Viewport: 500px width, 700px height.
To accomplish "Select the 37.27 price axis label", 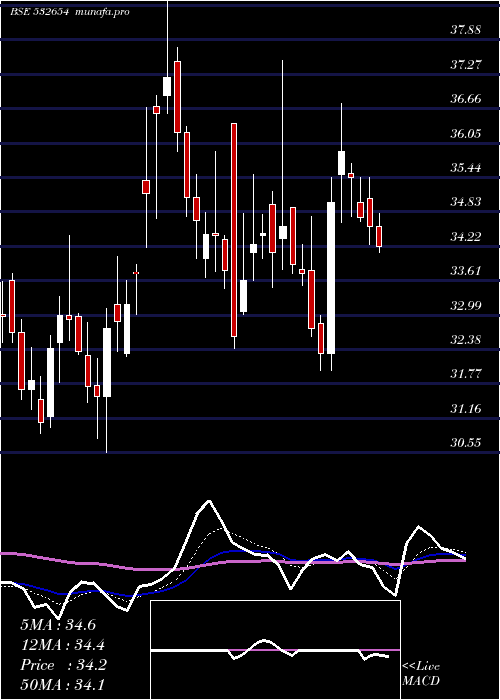I will pyautogui.click(x=466, y=65).
